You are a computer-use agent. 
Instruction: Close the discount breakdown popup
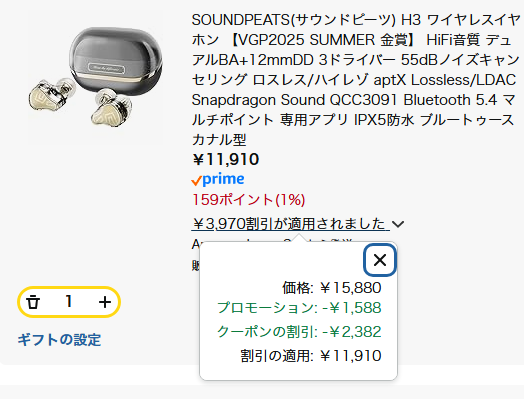coord(380,260)
